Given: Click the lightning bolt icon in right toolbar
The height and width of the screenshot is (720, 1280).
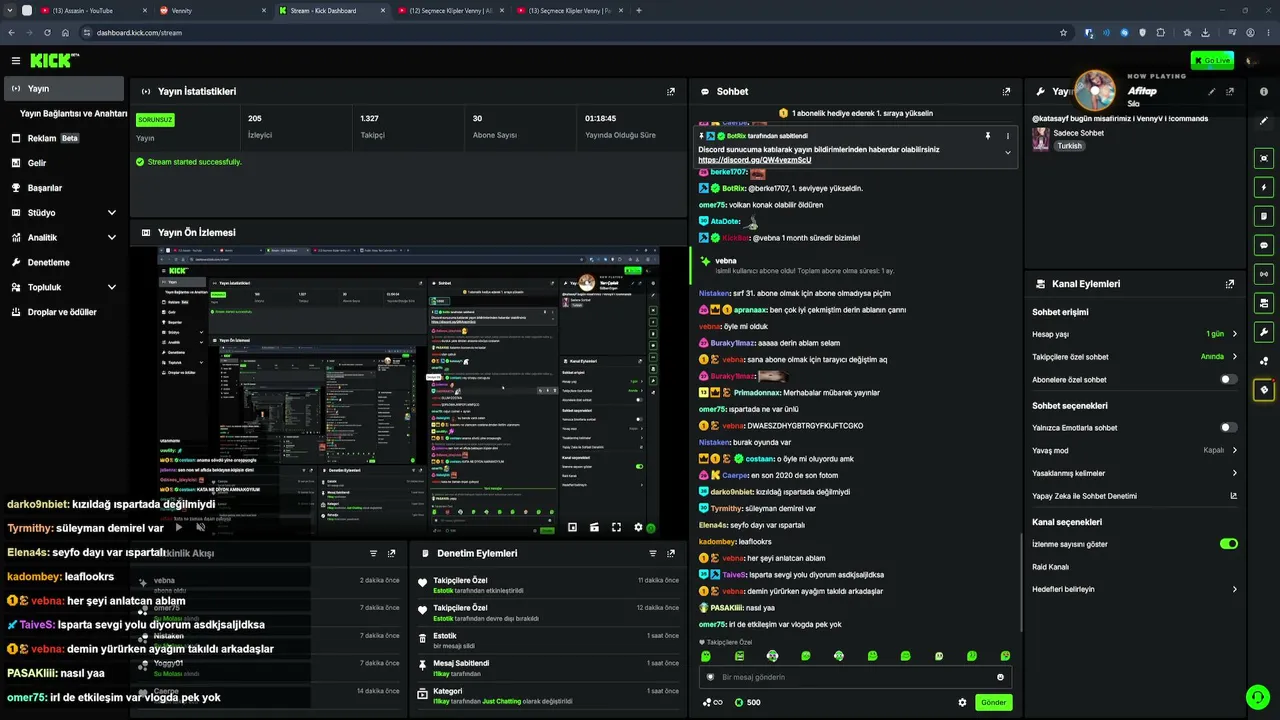Looking at the screenshot, I should click(1264, 187).
